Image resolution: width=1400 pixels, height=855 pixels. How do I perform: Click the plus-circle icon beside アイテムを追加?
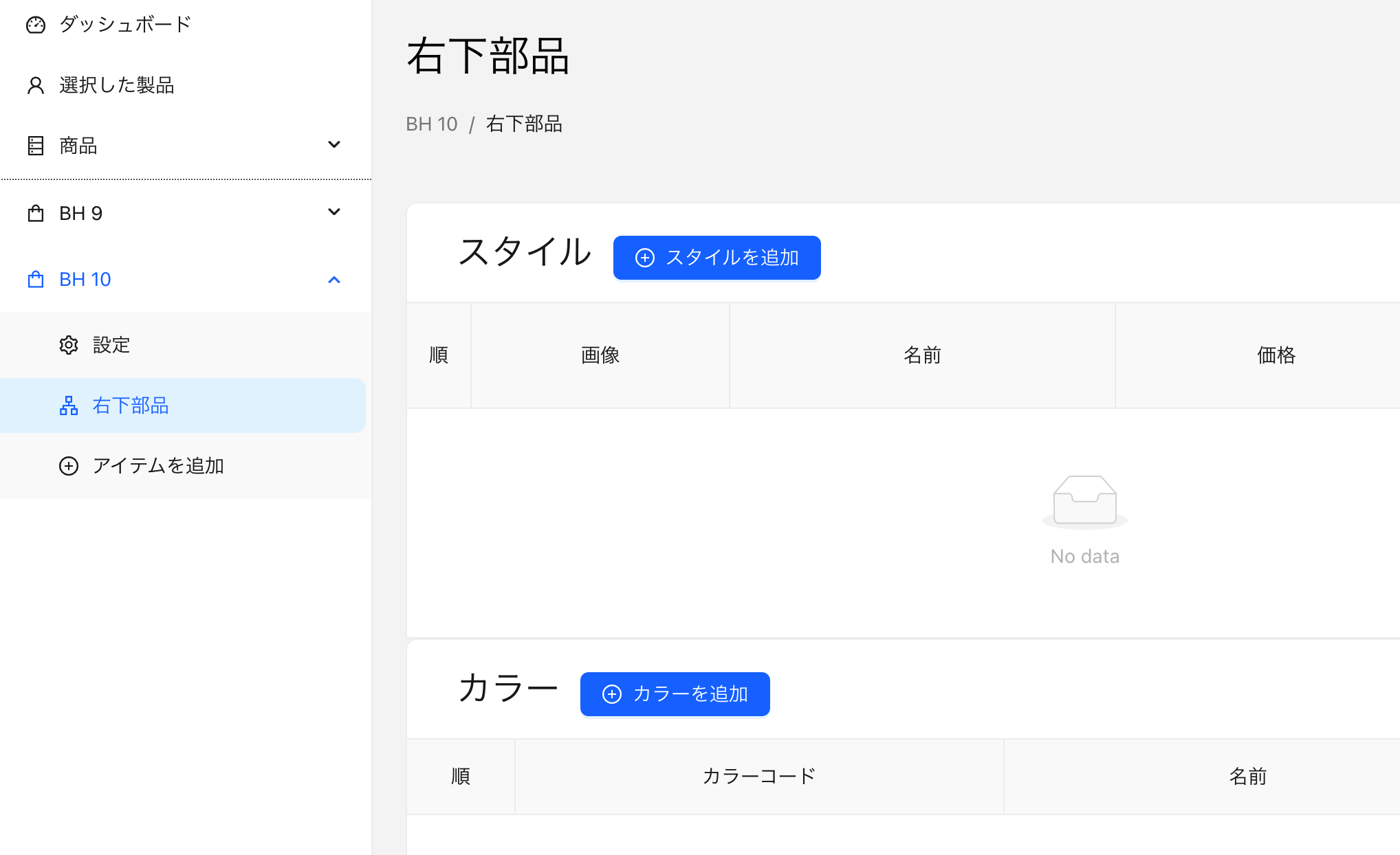pos(69,466)
